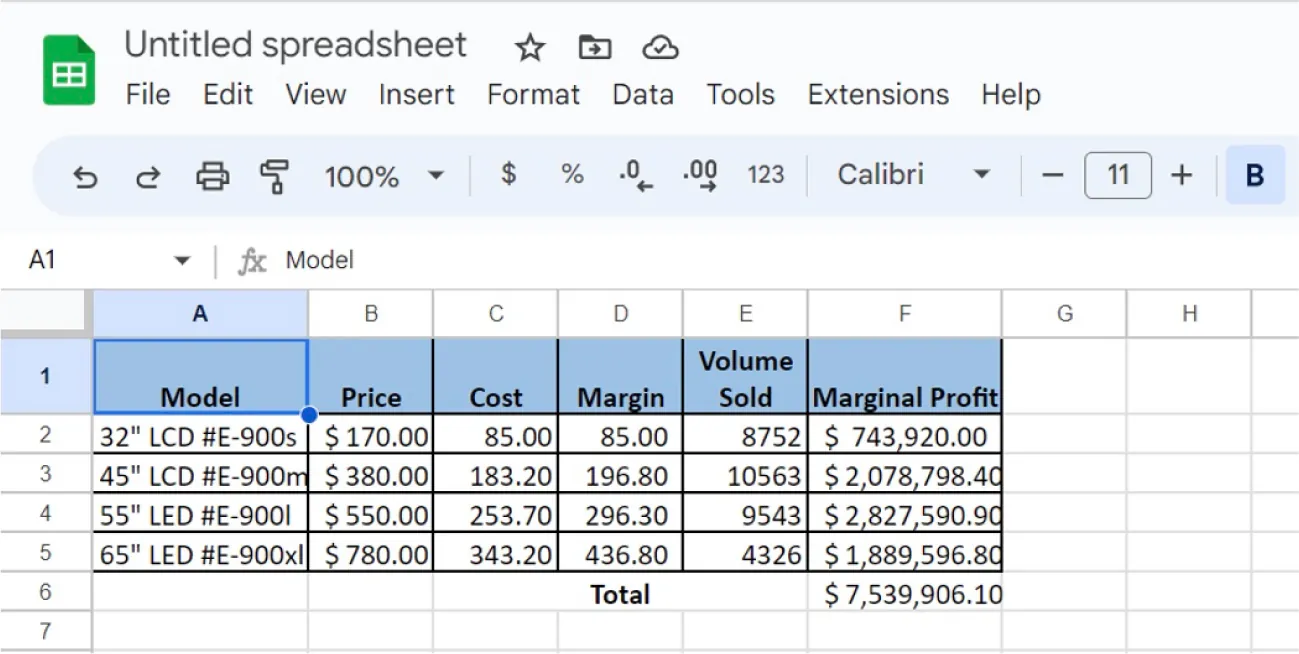Screen dimensions: 1299x654
Task: Open the zoom level dropdown
Action: pyautogui.click(x=385, y=176)
